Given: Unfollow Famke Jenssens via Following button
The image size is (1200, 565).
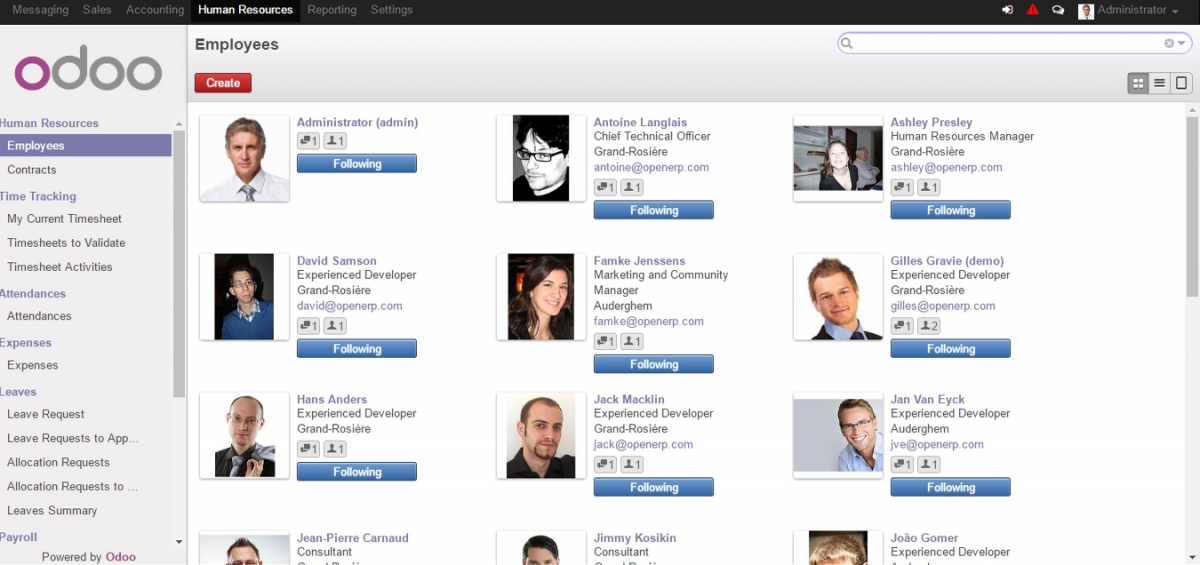Looking at the screenshot, I should point(653,364).
